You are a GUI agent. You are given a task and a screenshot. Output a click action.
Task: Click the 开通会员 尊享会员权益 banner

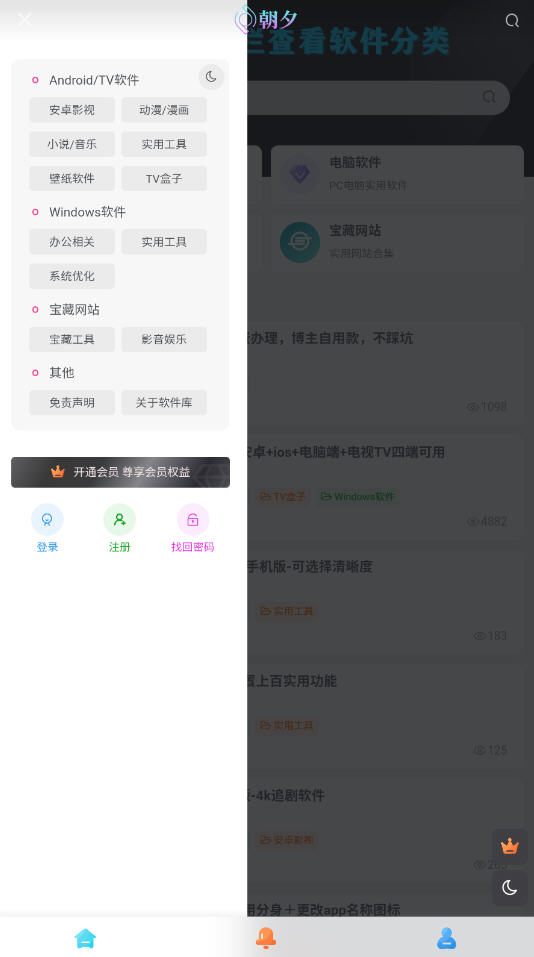click(x=120, y=472)
